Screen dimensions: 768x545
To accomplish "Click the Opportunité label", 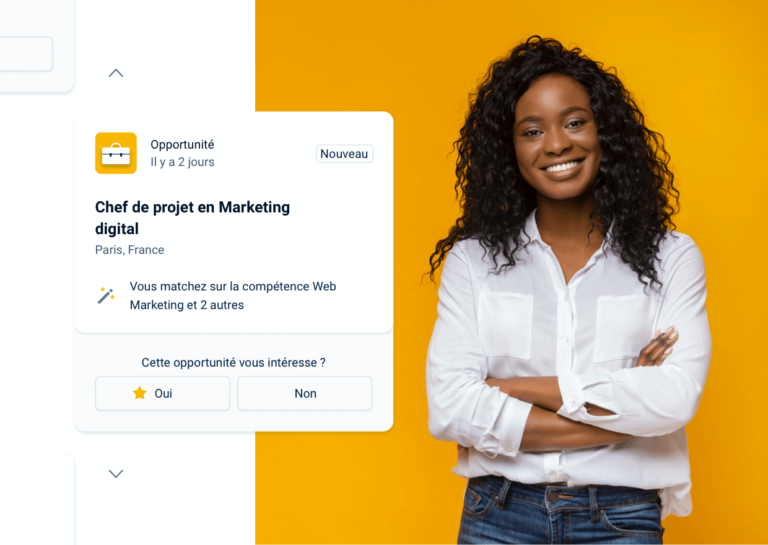I will pyautogui.click(x=182, y=144).
